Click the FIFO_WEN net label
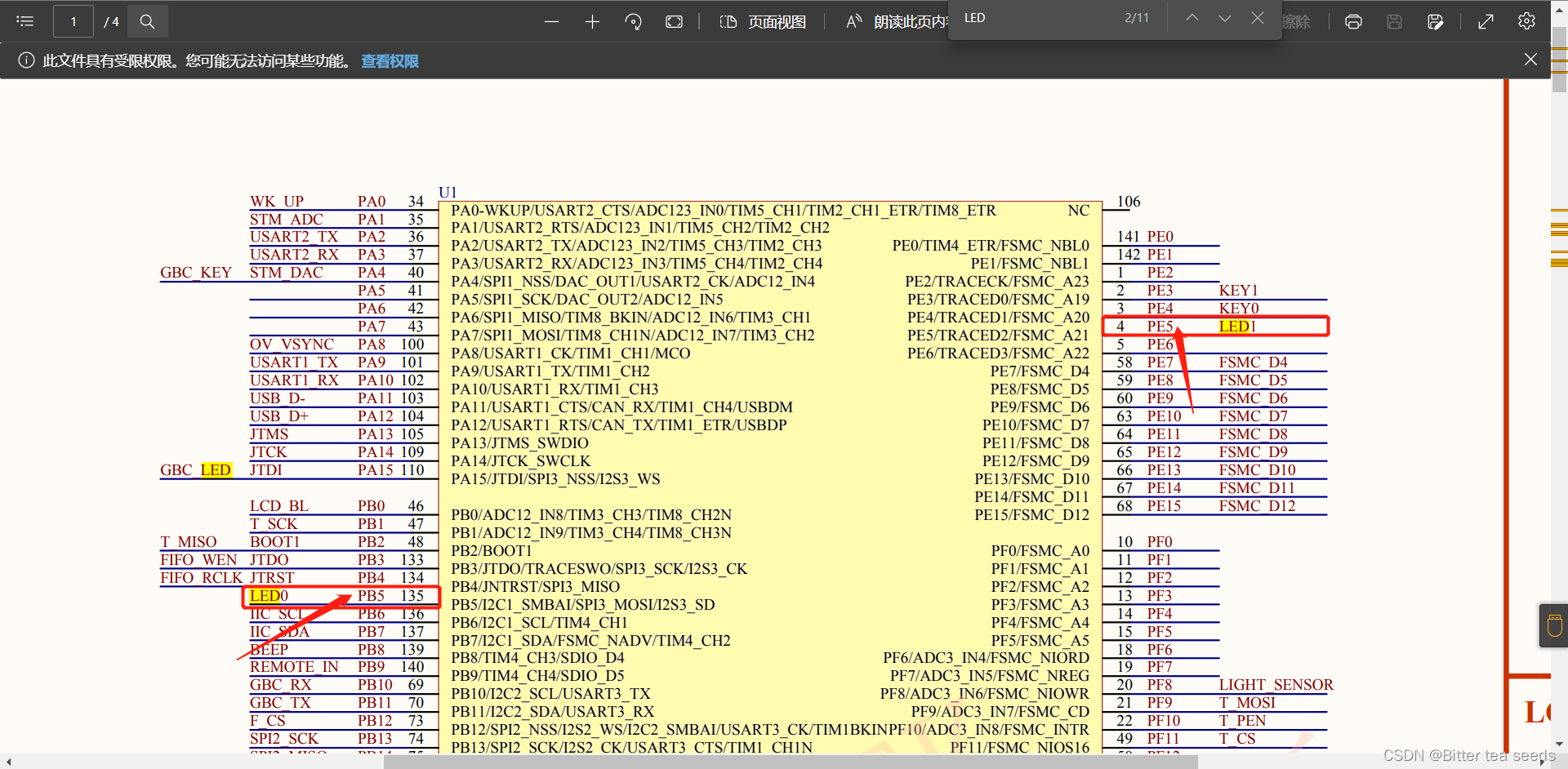1568x769 pixels. coord(198,560)
